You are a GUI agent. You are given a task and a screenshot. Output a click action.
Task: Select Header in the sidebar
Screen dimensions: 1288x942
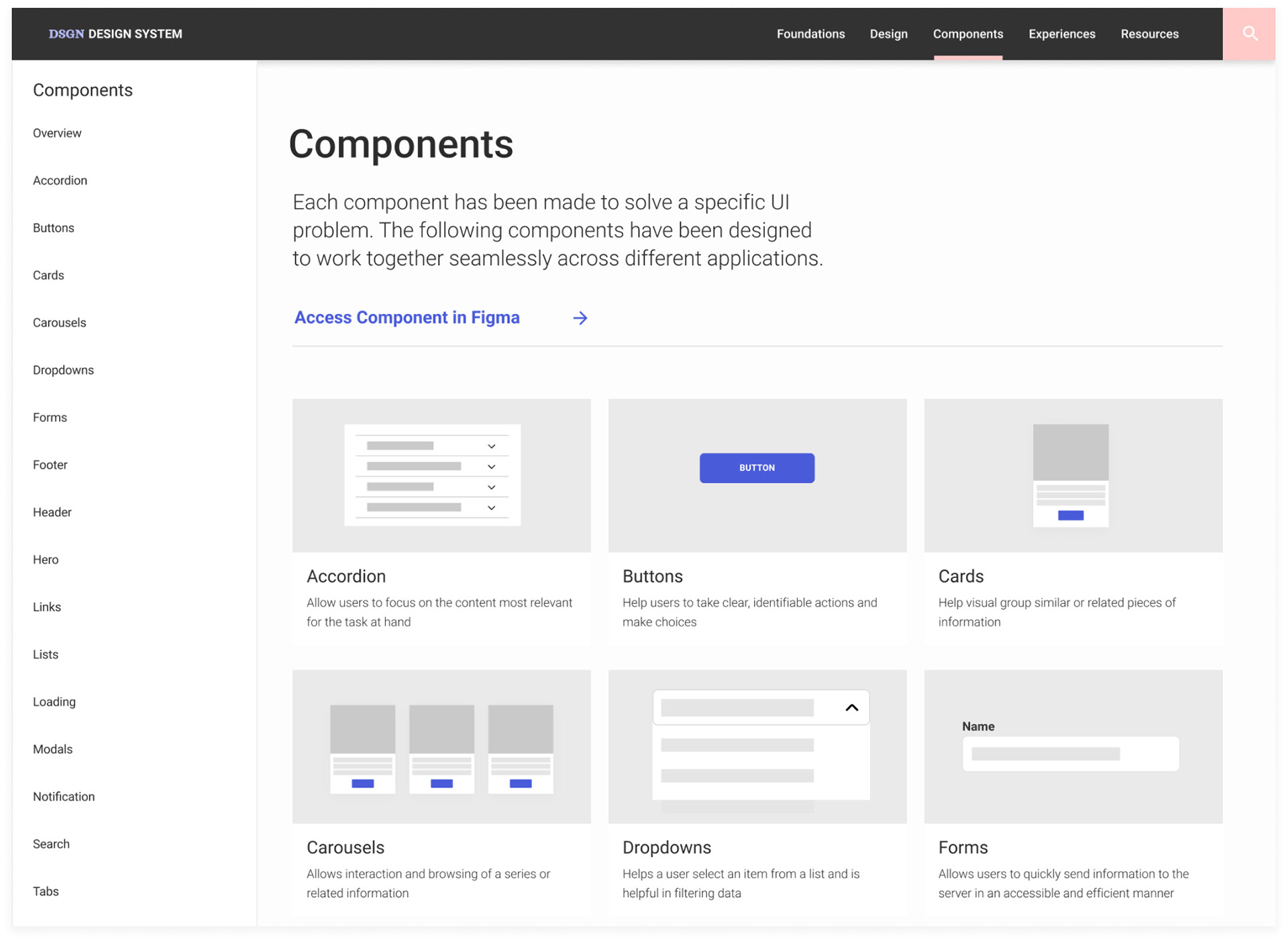tap(52, 513)
